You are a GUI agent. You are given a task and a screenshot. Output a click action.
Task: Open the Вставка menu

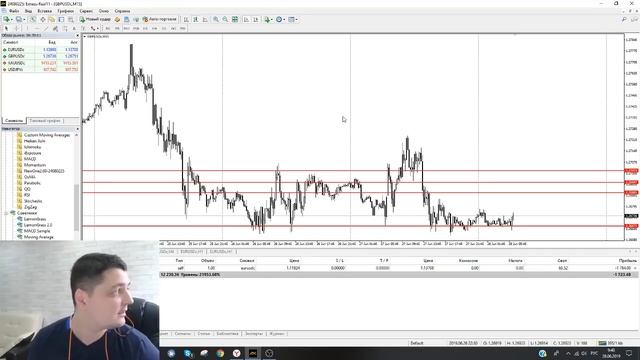click(x=44, y=11)
